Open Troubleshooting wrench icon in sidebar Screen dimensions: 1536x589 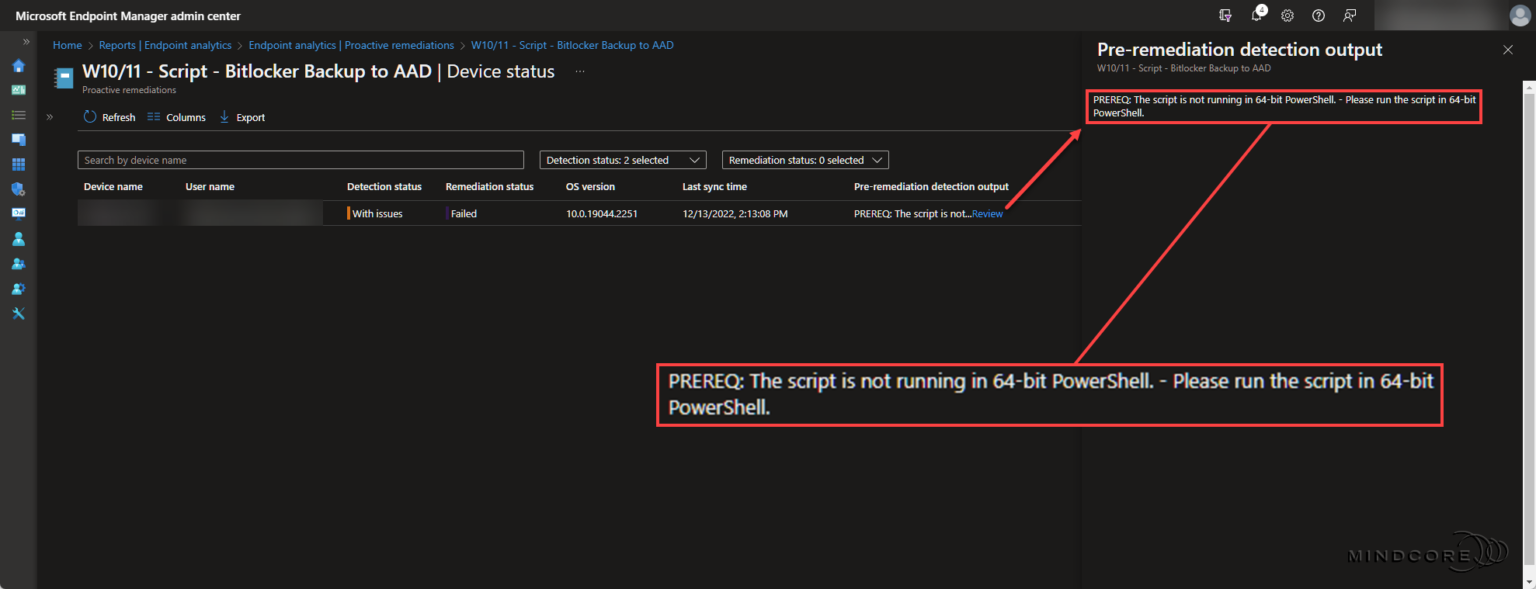(x=18, y=313)
